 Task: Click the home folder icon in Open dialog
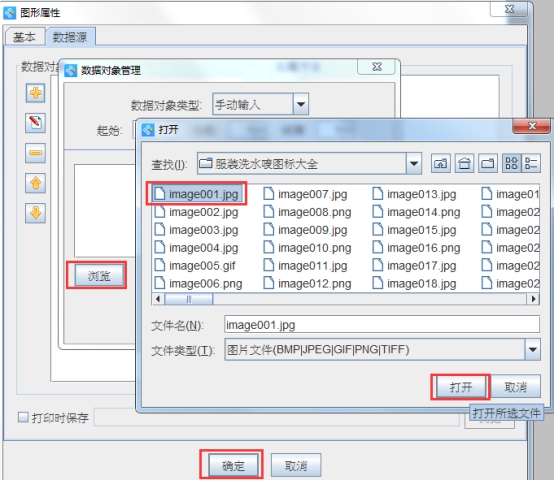(x=464, y=163)
